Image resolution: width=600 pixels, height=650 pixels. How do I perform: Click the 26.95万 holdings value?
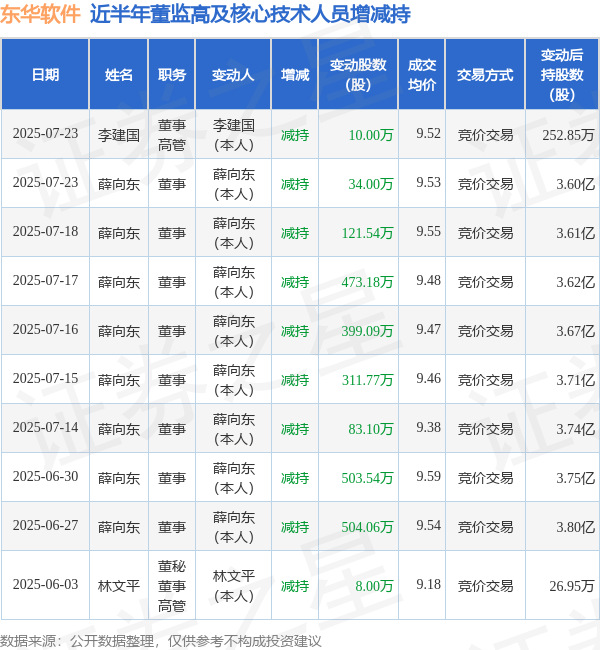point(572,586)
